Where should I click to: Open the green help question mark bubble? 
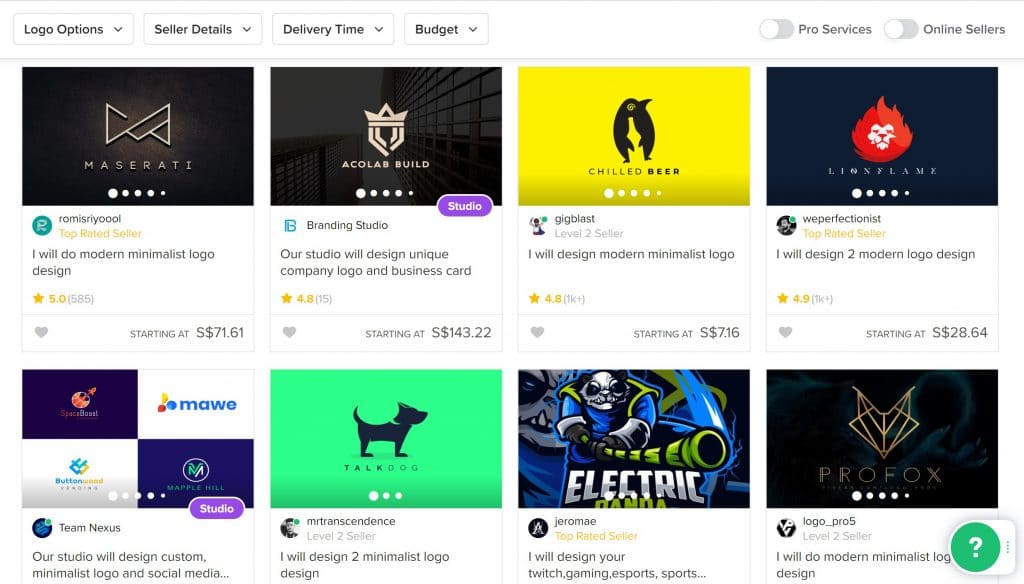pyautogui.click(x=975, y=547)
